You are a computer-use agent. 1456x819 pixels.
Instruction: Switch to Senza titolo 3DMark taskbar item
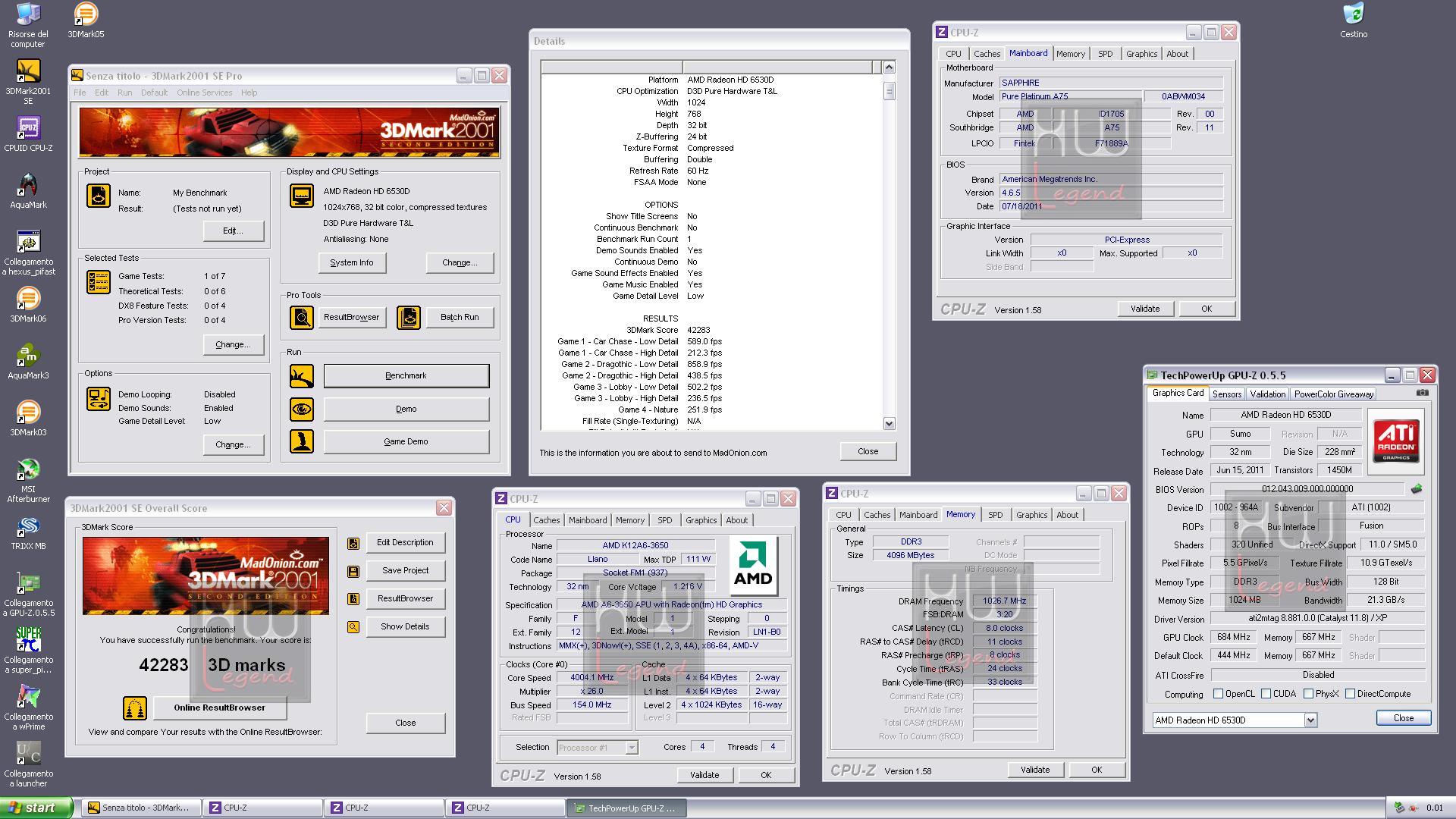(x=142, y=808)
